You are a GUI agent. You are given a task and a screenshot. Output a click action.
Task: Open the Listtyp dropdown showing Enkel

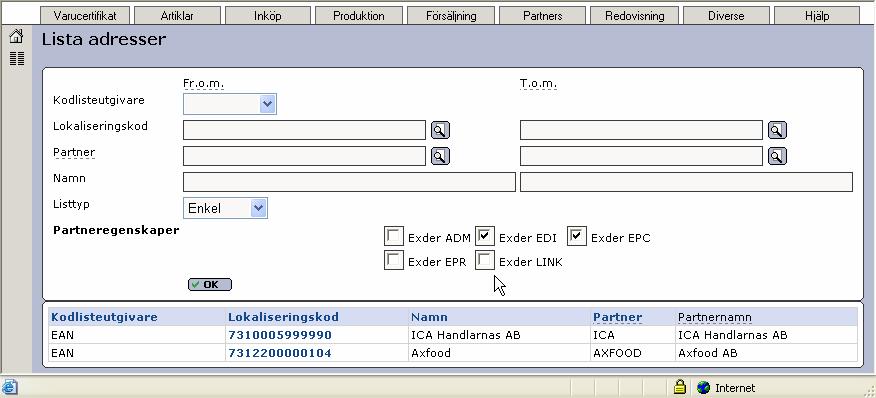click(x=225, y=208)
